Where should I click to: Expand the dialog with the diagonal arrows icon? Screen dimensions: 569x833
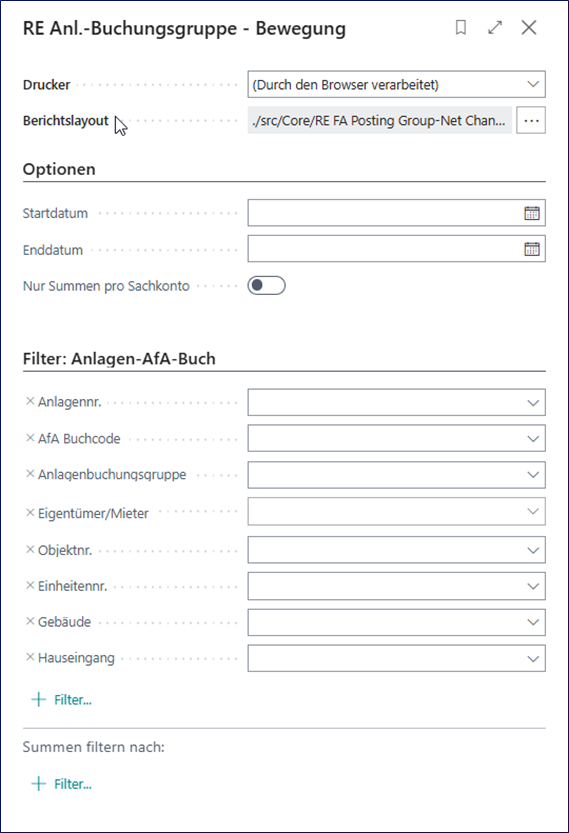point(495,28)
